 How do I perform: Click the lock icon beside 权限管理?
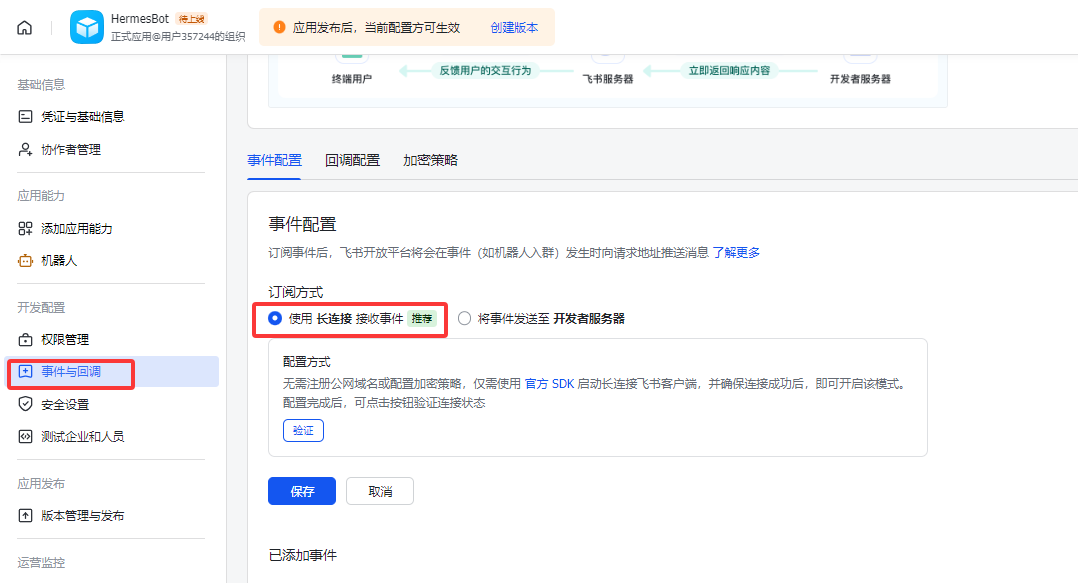tap(26, 340)
